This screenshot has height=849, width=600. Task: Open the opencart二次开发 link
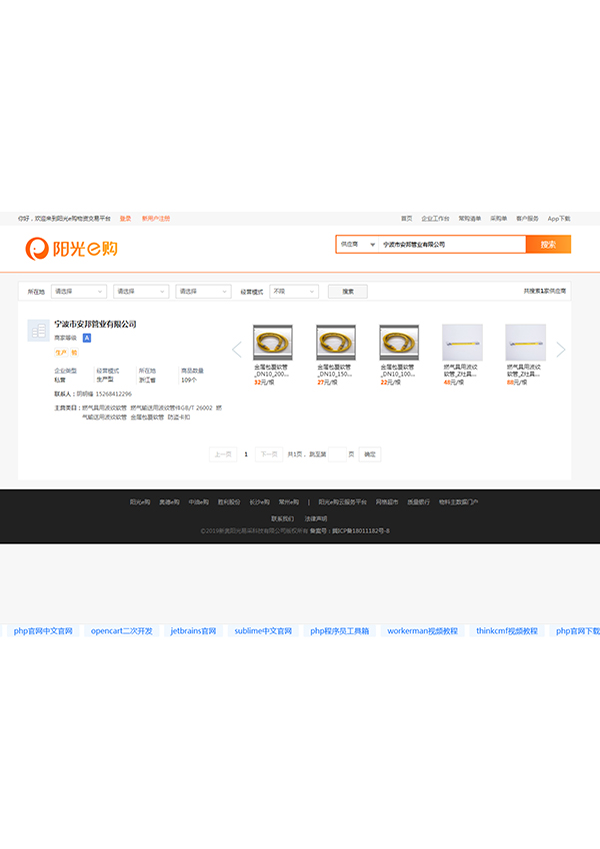click(x=122, y=631)
